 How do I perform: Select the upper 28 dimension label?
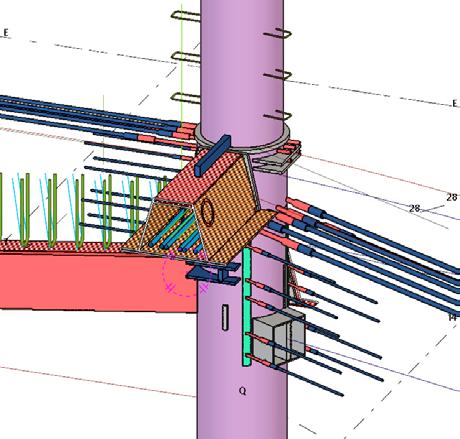pyautogui.click(x=452, y=197)
